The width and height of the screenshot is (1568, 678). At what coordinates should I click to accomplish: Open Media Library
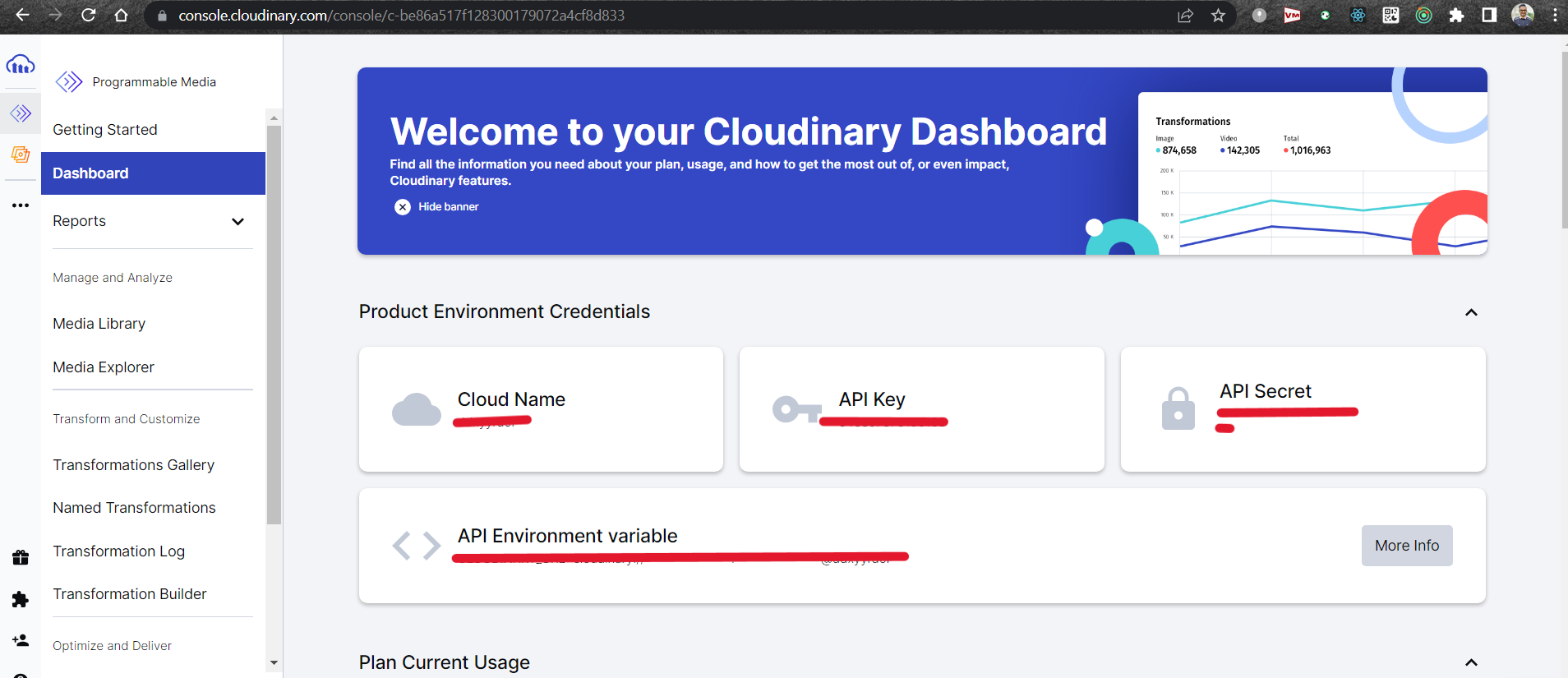pyautogui.click(x=99, y=324)
